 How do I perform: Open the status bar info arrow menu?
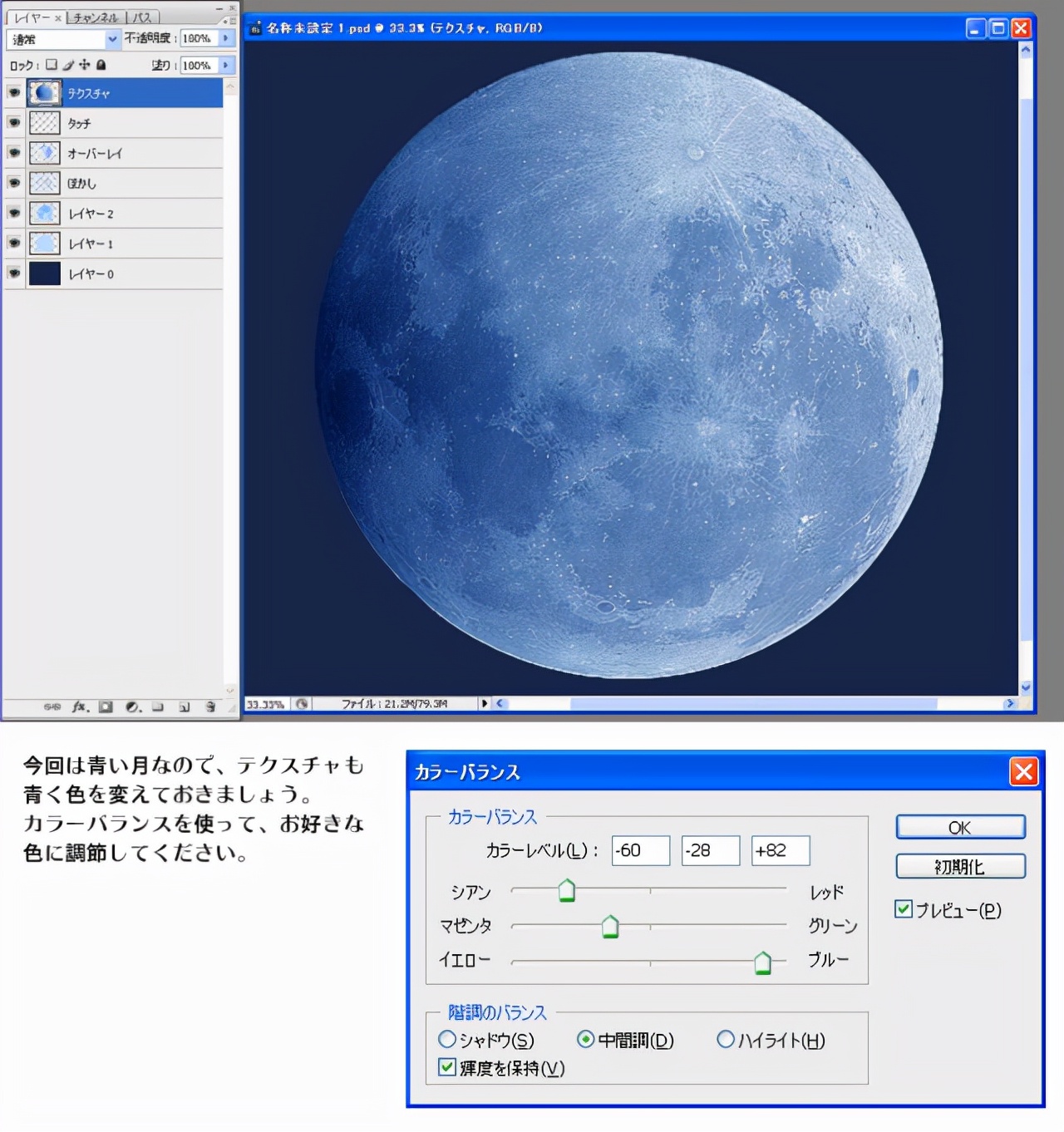[x=485, y=704]
